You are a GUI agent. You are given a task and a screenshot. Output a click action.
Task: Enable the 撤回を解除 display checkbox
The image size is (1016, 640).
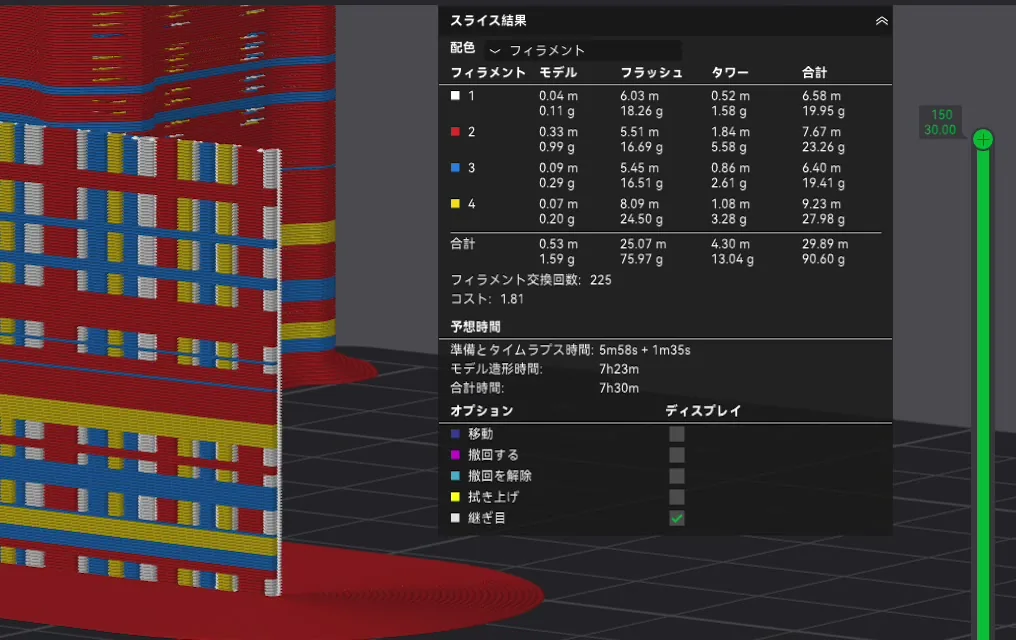tap(676, 476)
